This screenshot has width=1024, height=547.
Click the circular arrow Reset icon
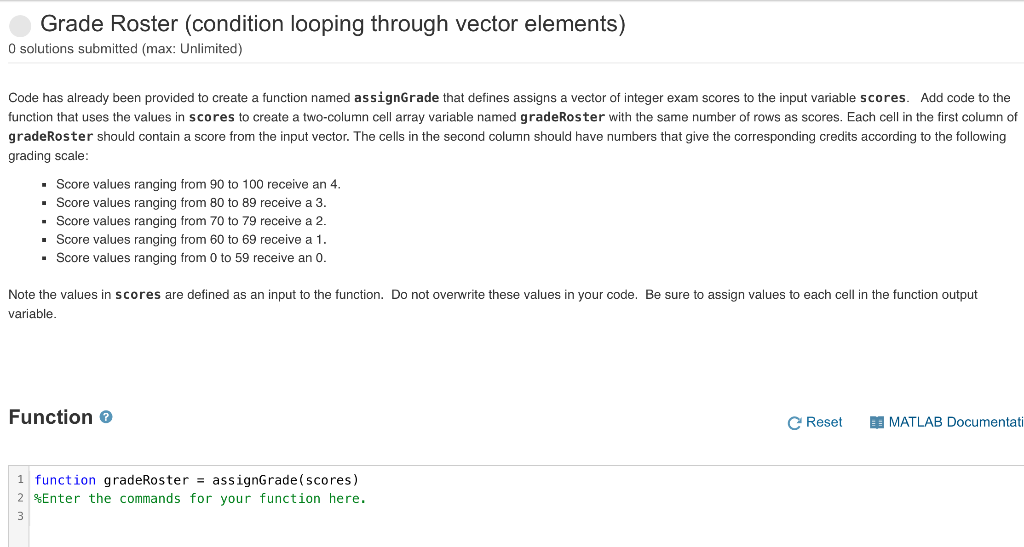coord(794,423)
